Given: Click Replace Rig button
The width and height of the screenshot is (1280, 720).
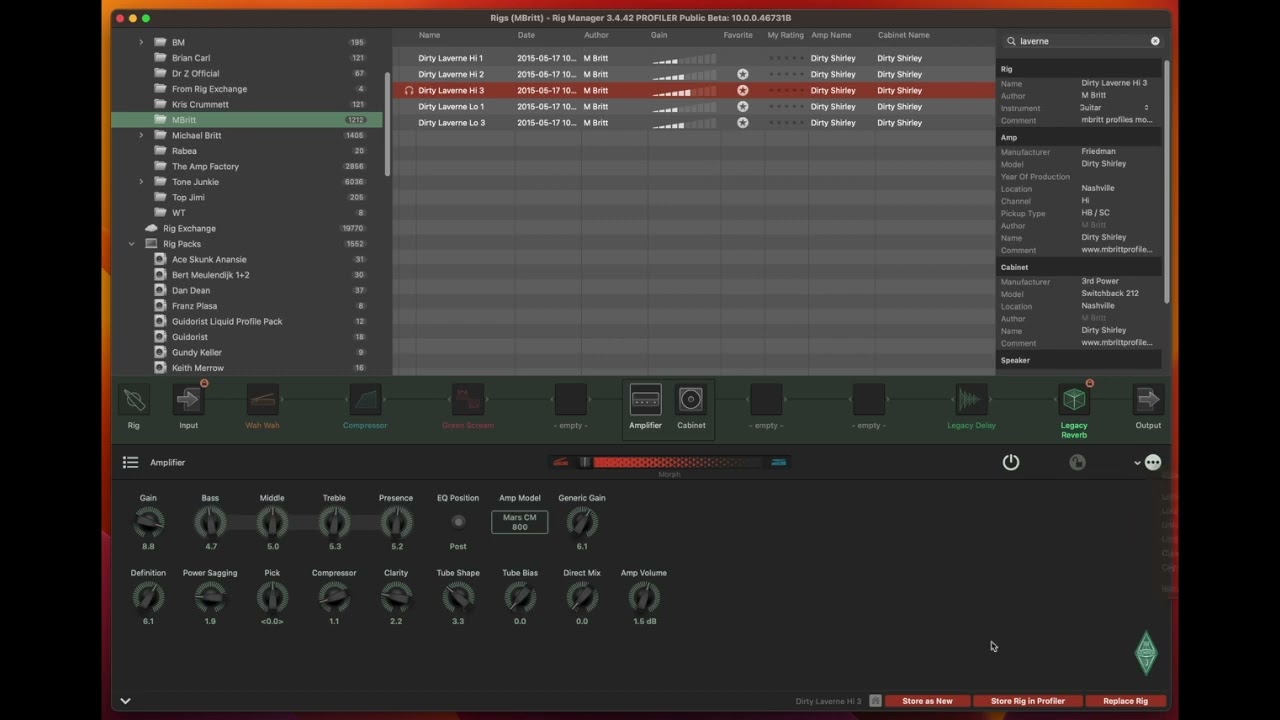Looking at the screenshot, I should pyautogui.click(x=1125, y=701).
